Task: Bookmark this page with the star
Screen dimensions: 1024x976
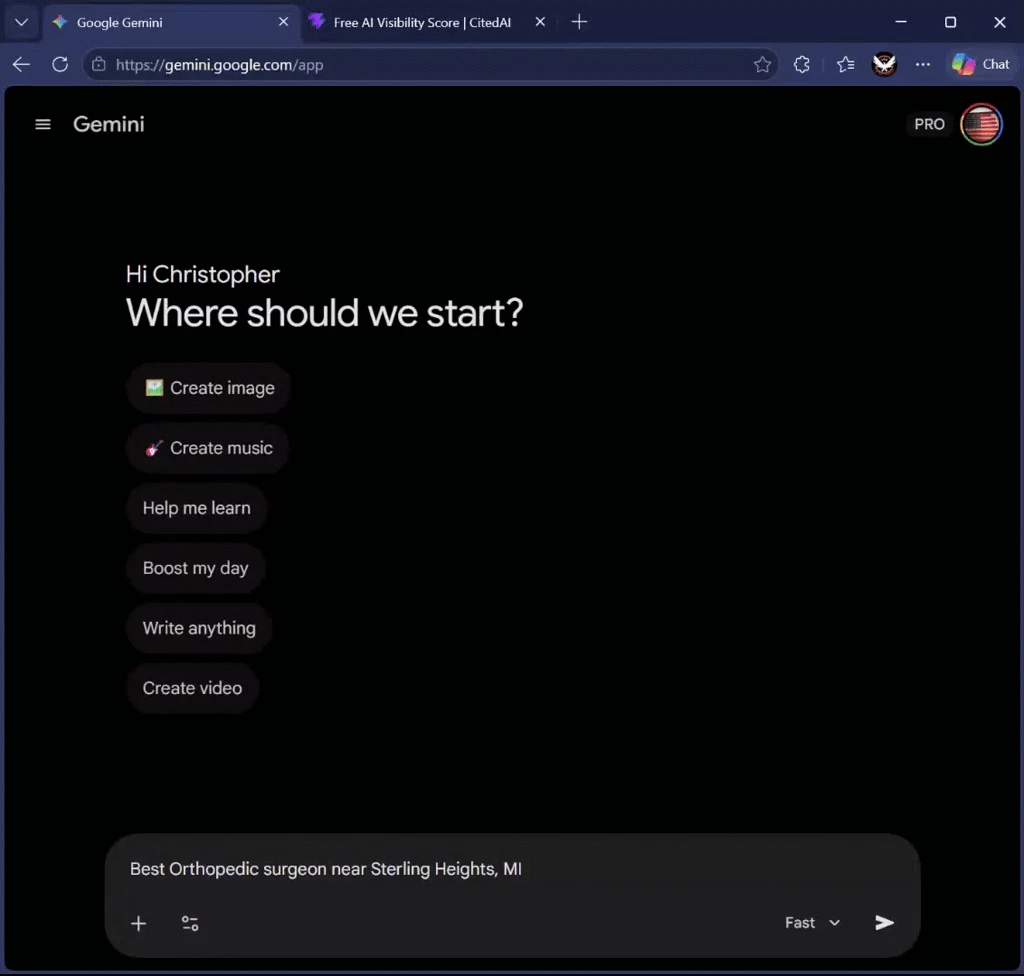Action: [762, 65]
